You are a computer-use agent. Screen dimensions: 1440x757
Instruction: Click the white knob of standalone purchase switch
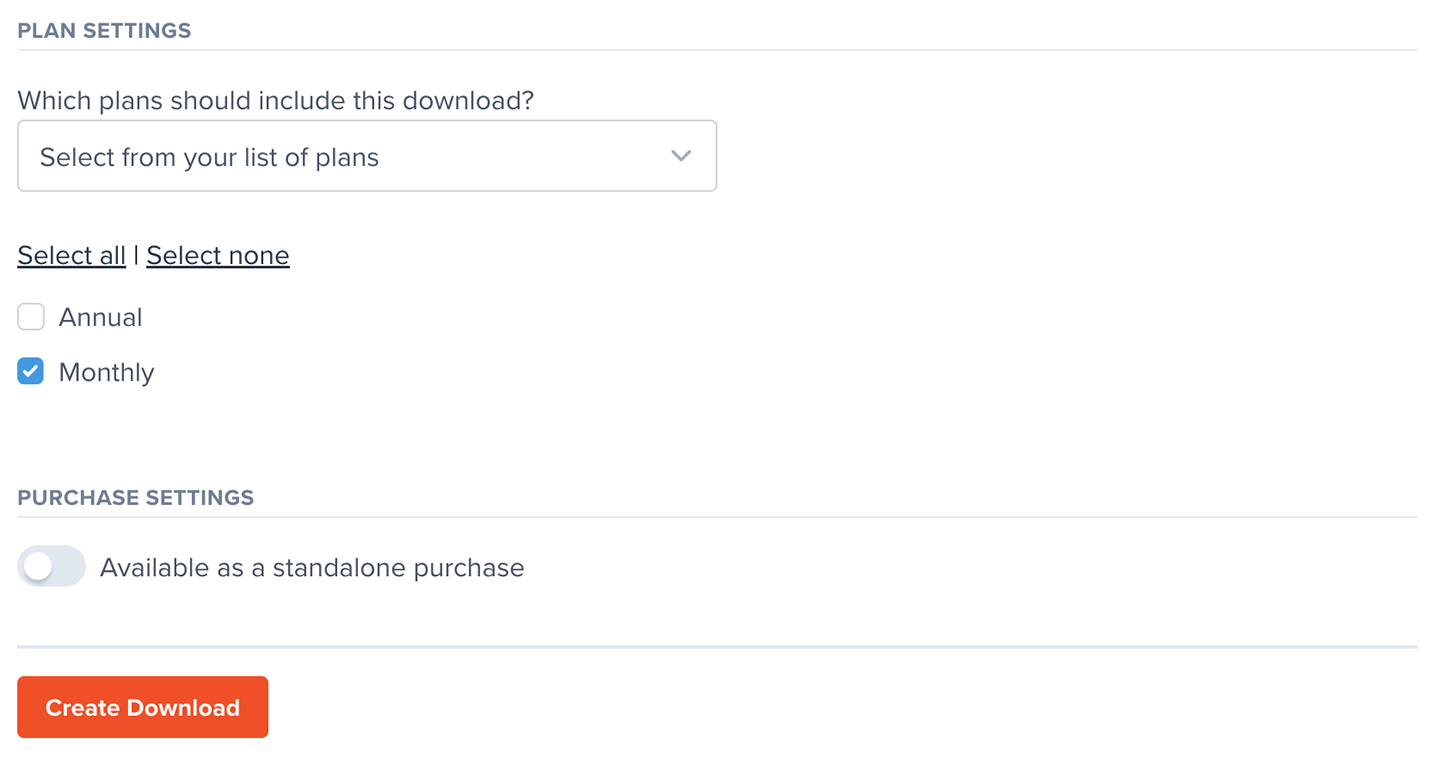[x=38, y=567]
